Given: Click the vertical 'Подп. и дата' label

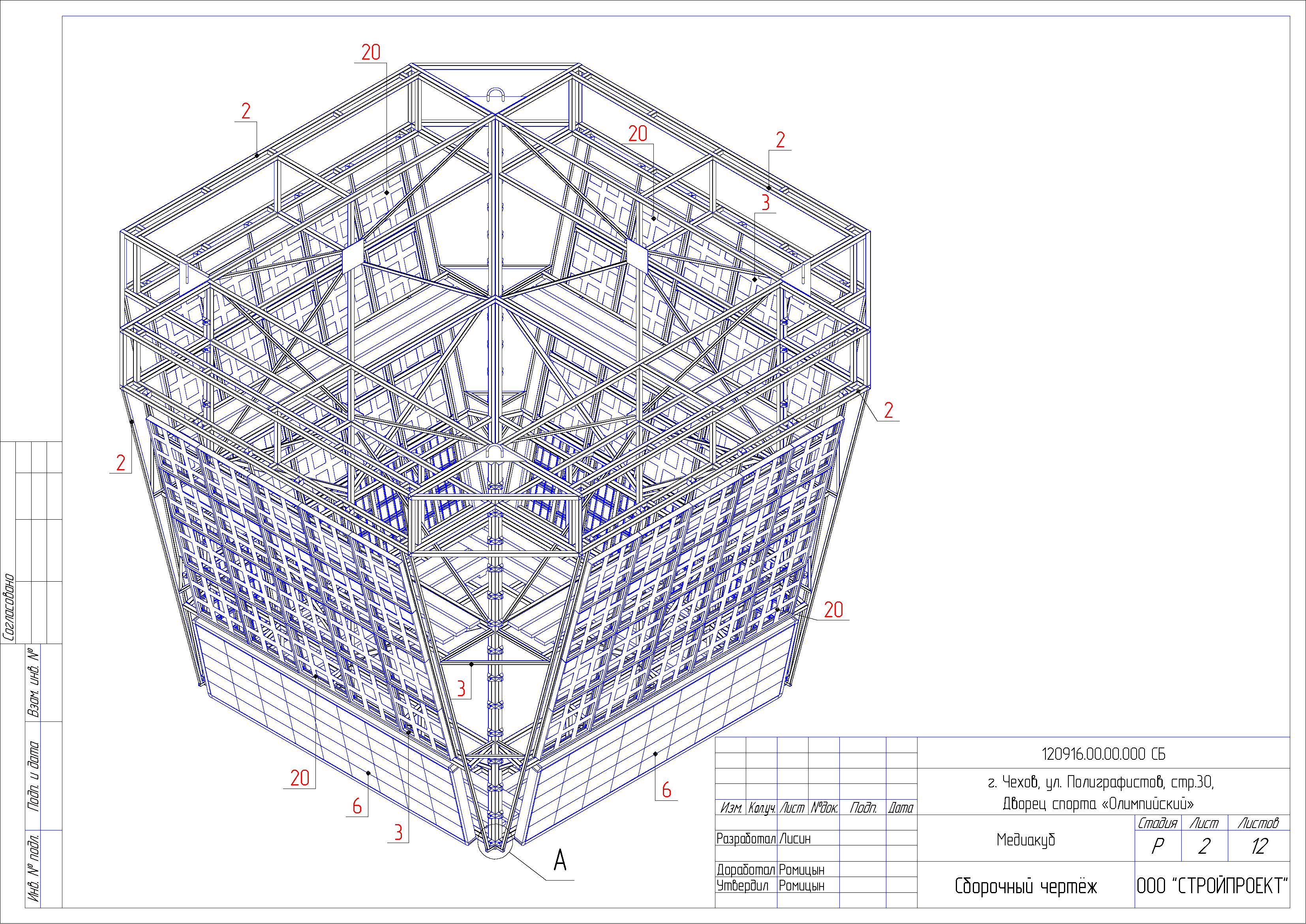Looking at the screenshot, I should (34, 776).
